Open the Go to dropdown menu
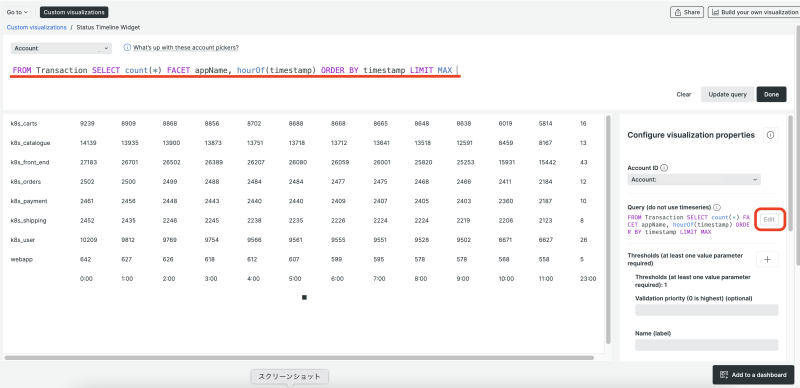 tap(17, 12)
